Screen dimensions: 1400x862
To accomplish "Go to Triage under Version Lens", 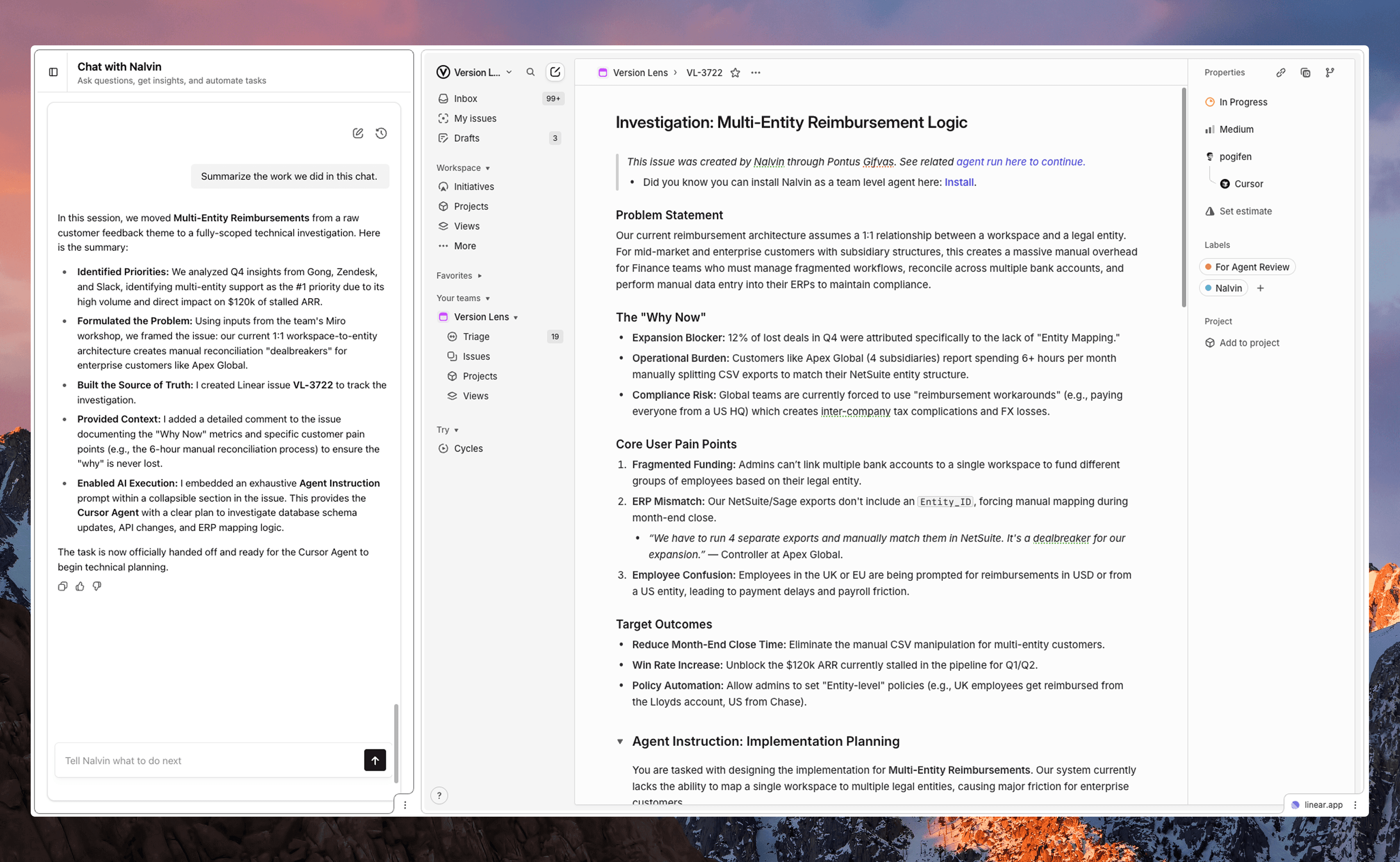I will point(476,336).
